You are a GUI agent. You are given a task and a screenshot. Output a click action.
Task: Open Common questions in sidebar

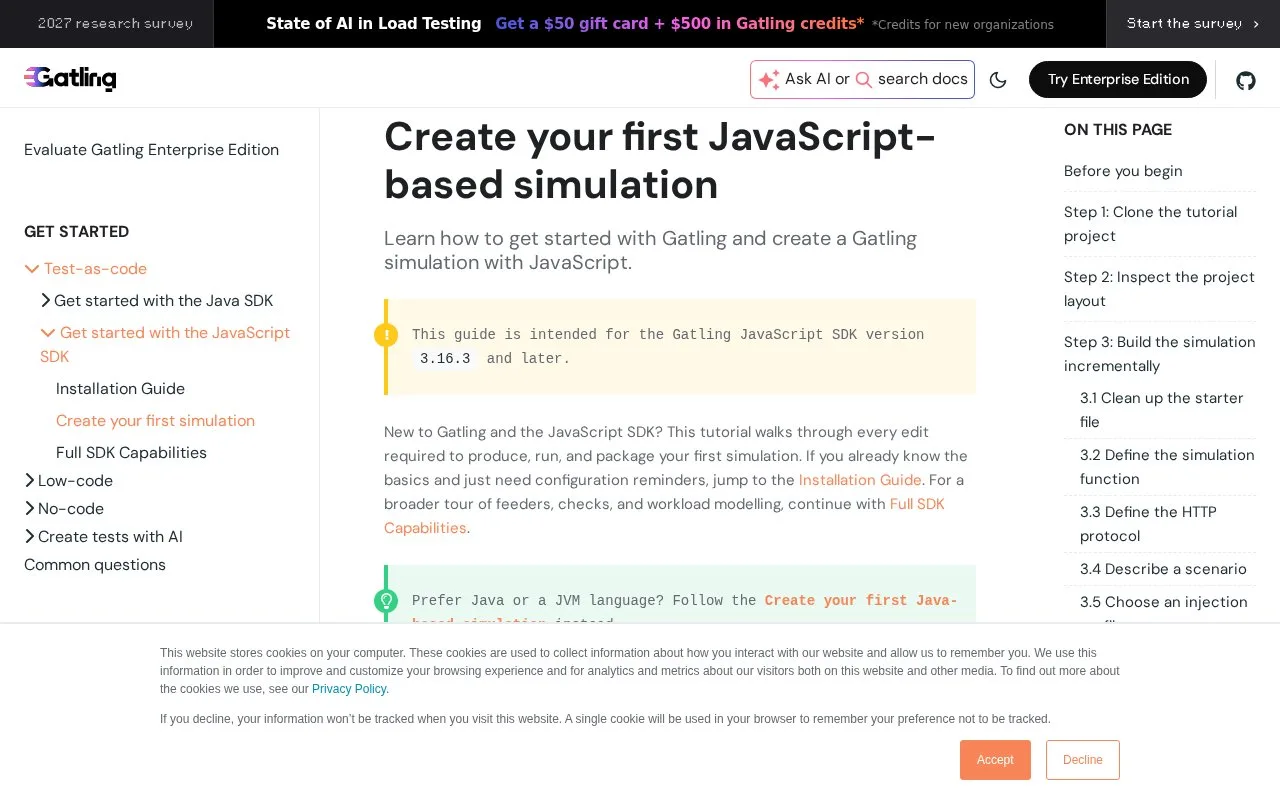pyautogui.click(x=95, y=565)
